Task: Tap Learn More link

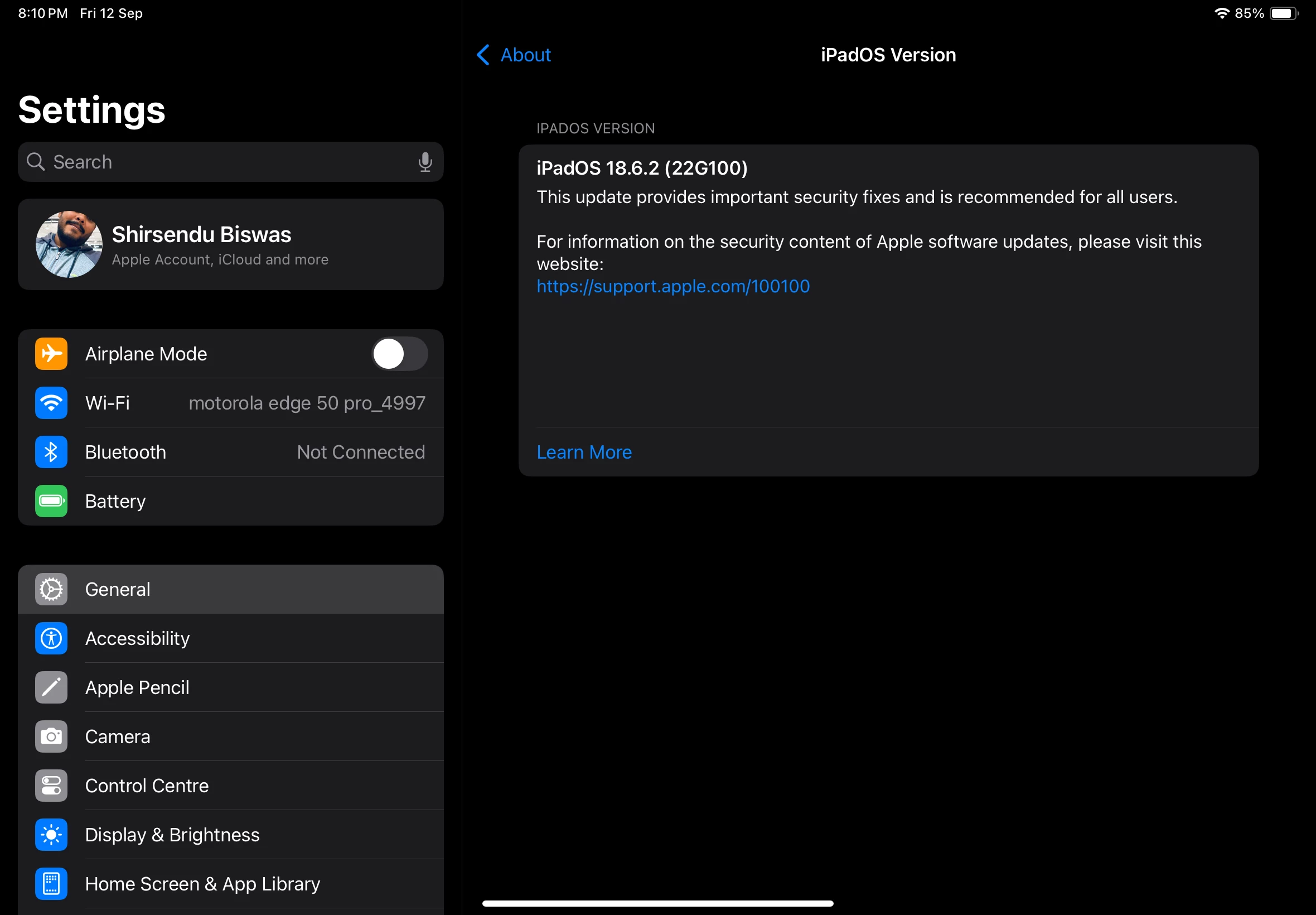Action: [584, 452]
